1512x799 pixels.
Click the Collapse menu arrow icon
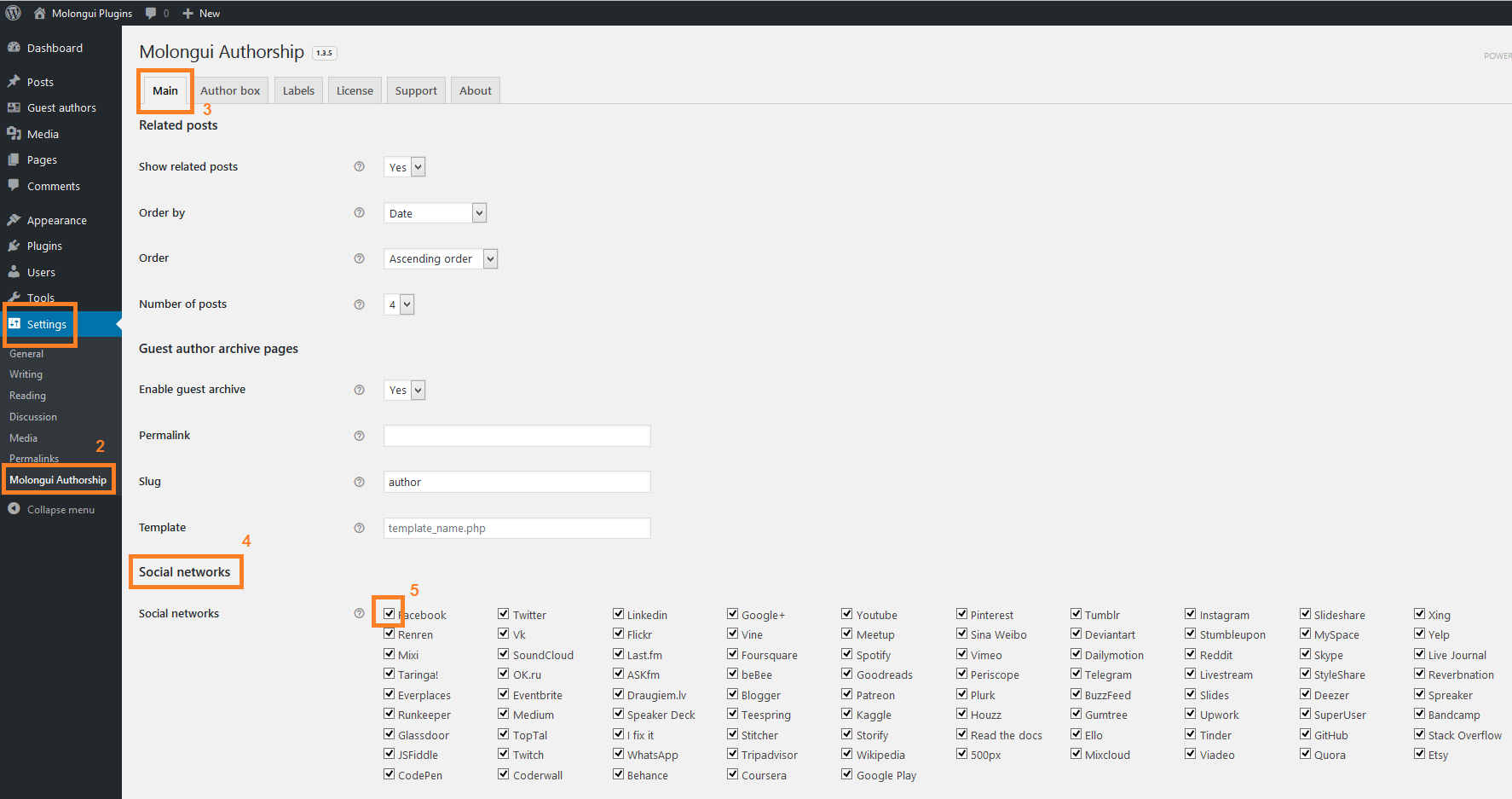(x=14, y=509)
